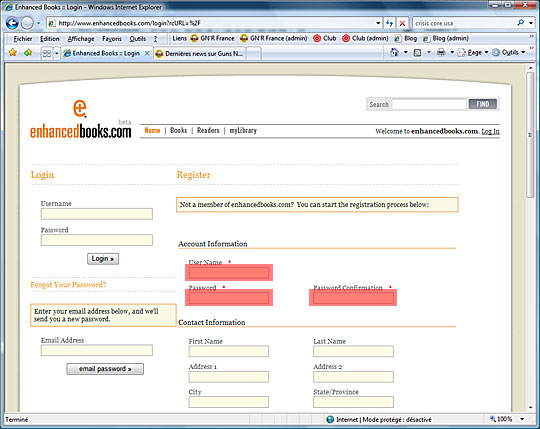Click the State/Province field

(353, 402)
